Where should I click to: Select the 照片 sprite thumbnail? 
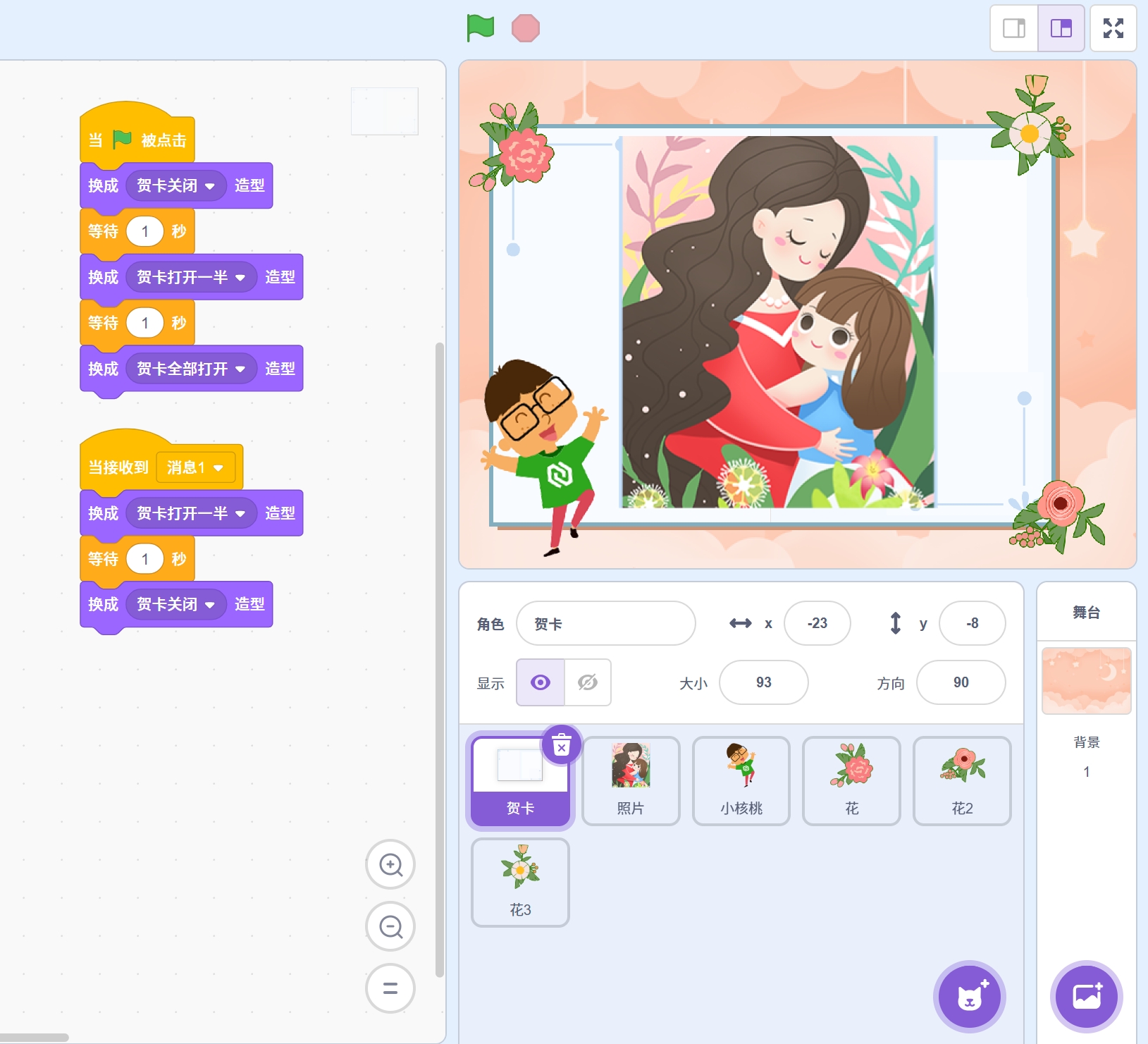(631, 780)
